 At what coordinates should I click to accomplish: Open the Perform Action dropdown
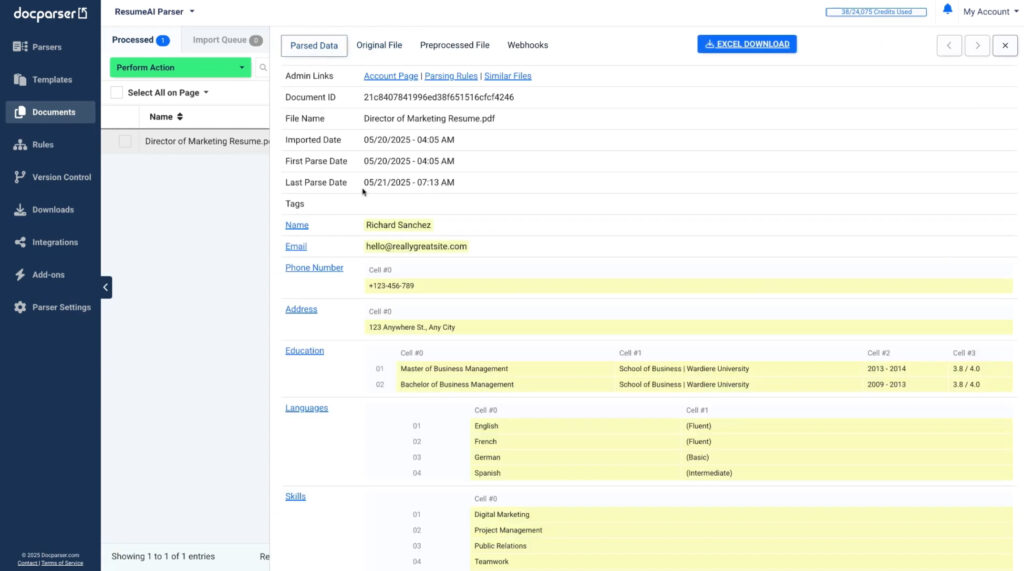click(180, 67)
